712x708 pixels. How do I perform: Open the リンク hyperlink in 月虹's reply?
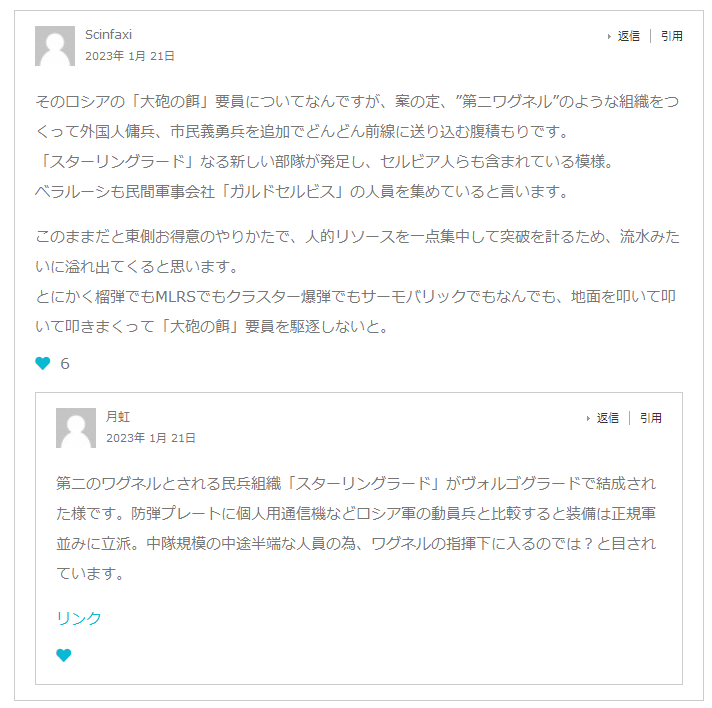tap(79, 618)
